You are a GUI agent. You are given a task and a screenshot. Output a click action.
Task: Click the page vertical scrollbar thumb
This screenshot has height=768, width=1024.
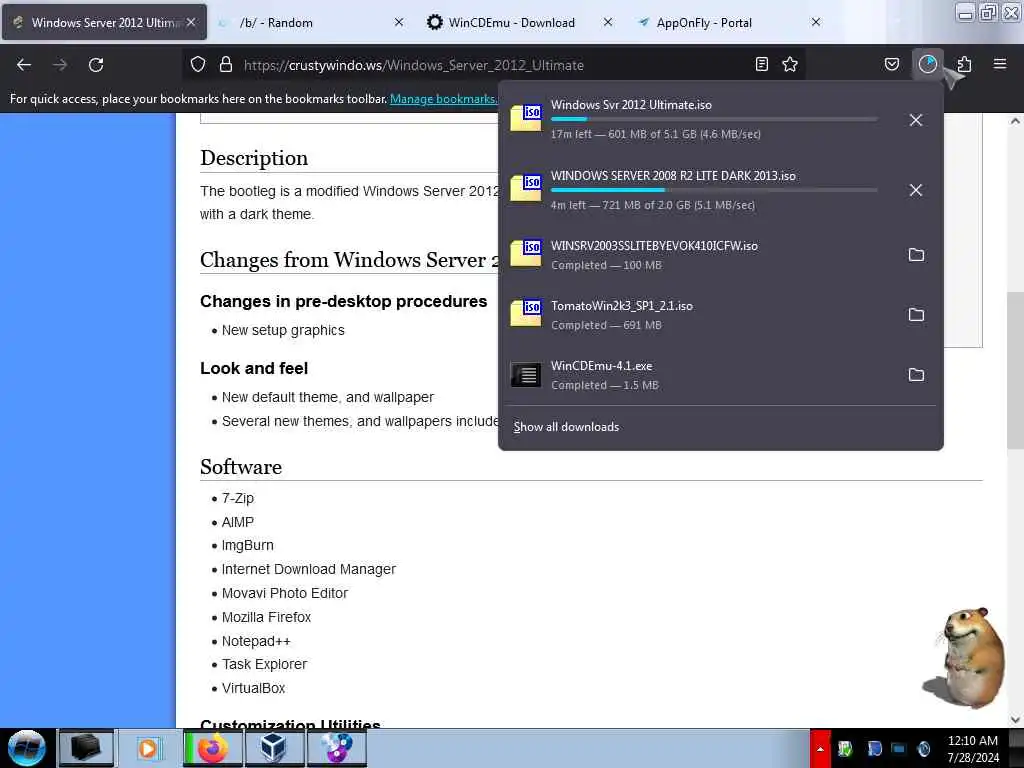(1015, 370)
